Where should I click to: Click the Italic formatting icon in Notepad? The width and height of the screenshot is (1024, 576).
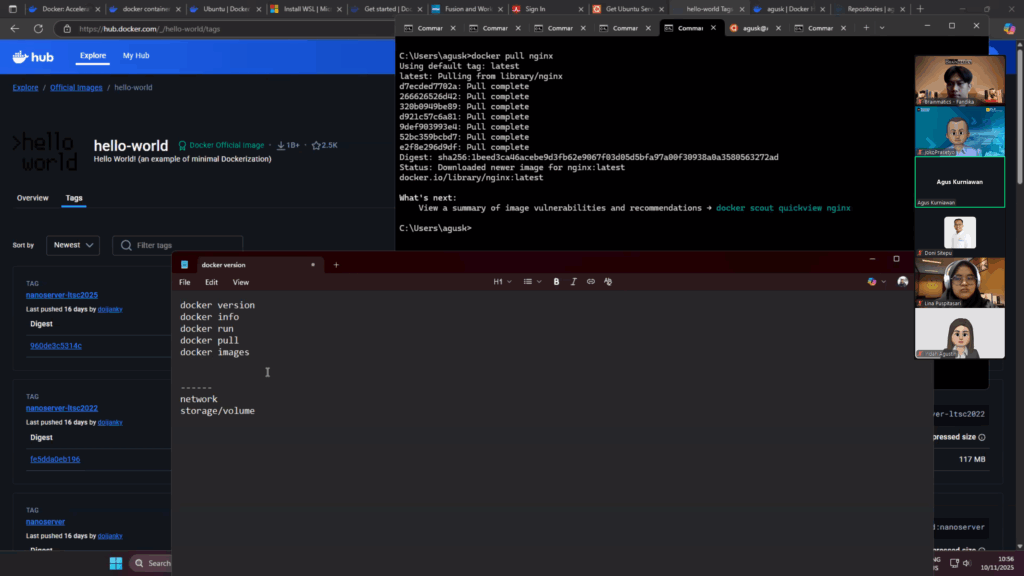click(573, 282)
